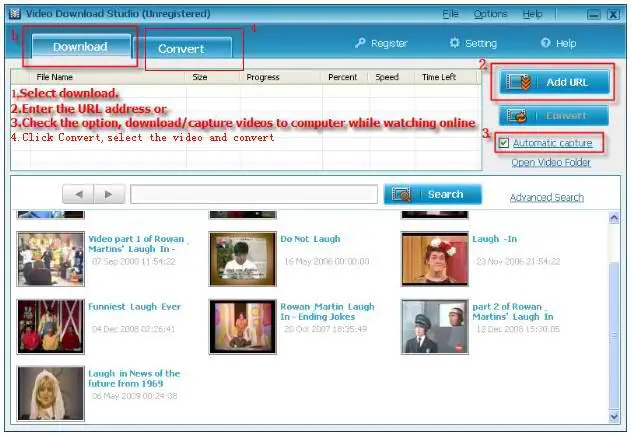This screenshot has width=631, height=435.
Task: Open the Help menu in the title bar
Action: point(532,14)
